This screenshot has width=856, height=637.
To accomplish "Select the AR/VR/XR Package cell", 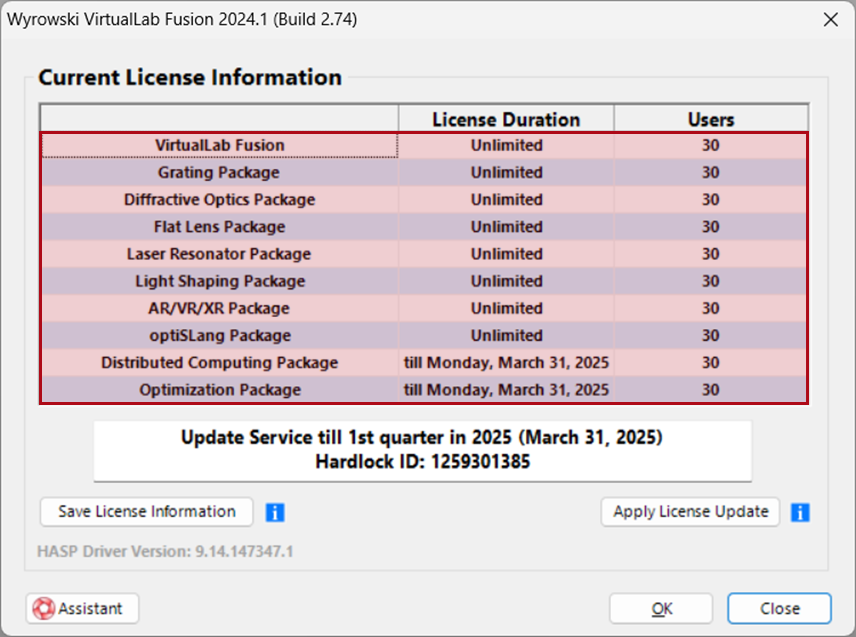I will click(219, 308).
